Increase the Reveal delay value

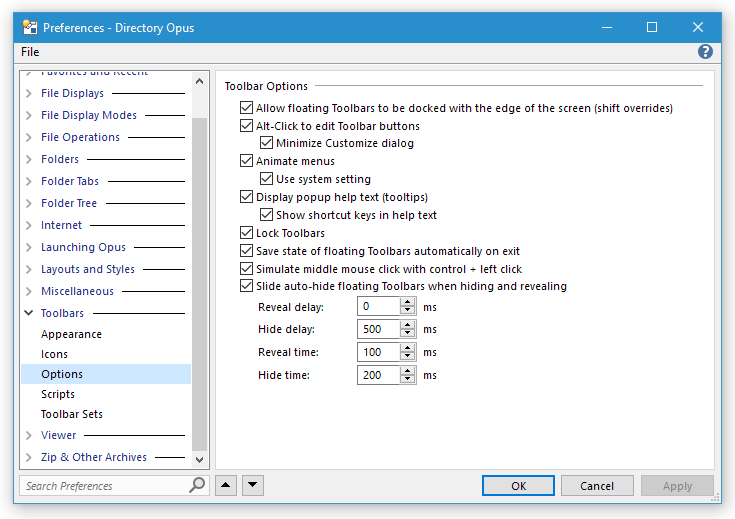coord(408,302)
